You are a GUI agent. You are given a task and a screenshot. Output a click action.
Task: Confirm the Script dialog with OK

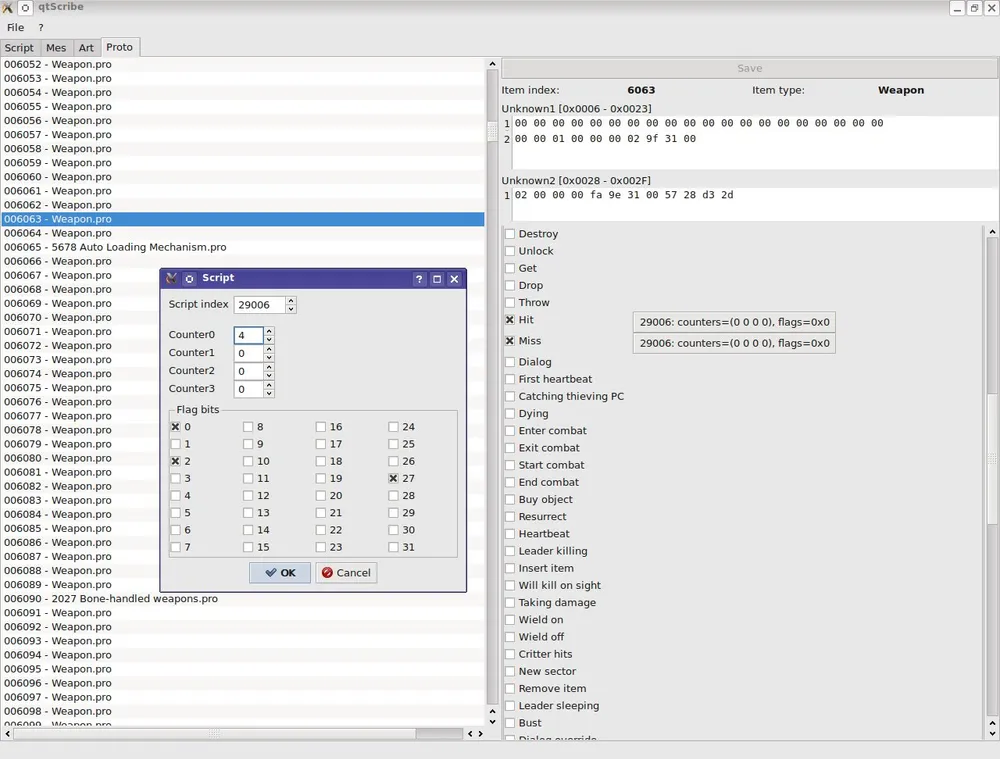[x=280, y=573]
